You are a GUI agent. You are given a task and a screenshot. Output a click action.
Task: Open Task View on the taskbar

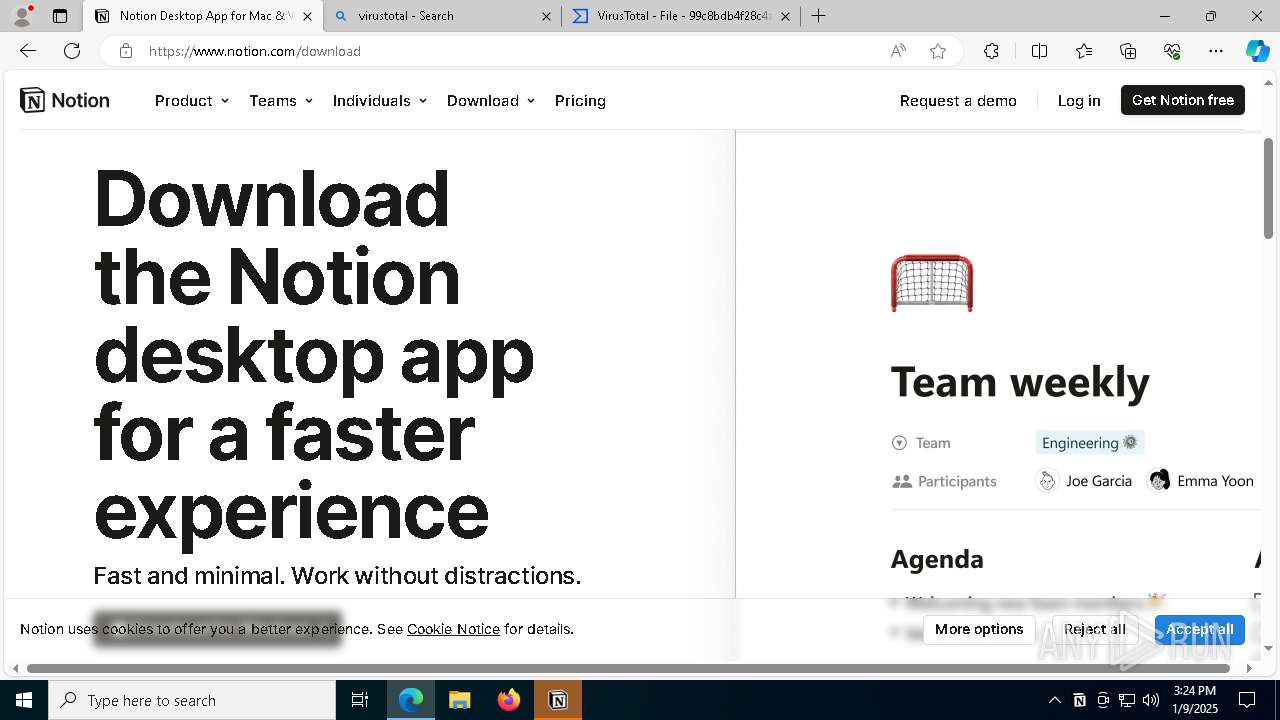point(360,700)
